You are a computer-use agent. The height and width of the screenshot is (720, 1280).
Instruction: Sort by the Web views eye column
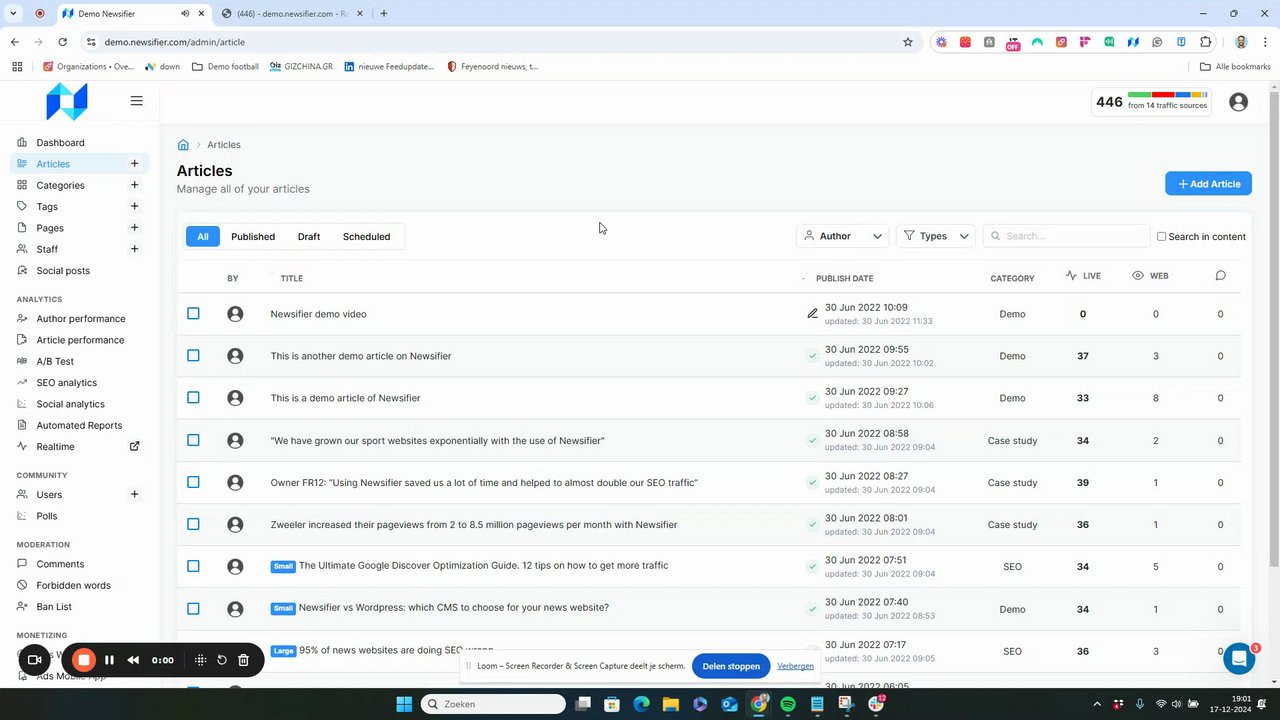pyautogui.click(x=1138, y=276)
